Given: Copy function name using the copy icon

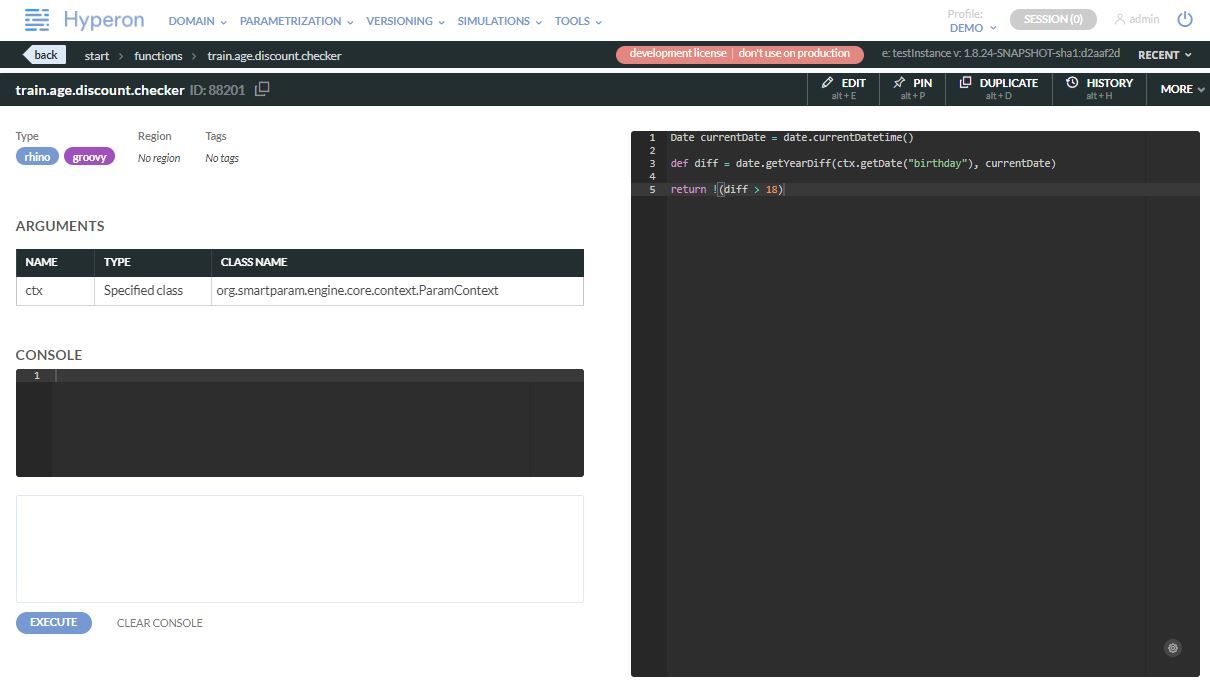Looking at the screenshot, I should point(262,89).
